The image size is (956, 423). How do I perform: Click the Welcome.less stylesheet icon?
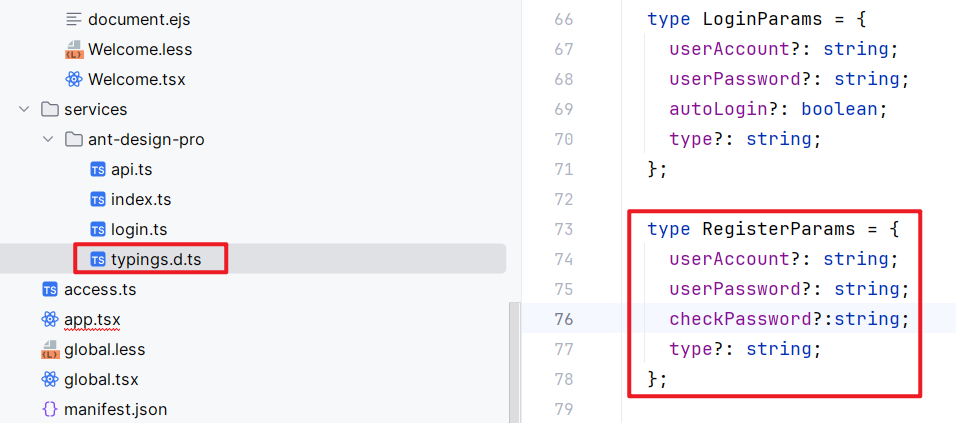(x=73, y=49)
